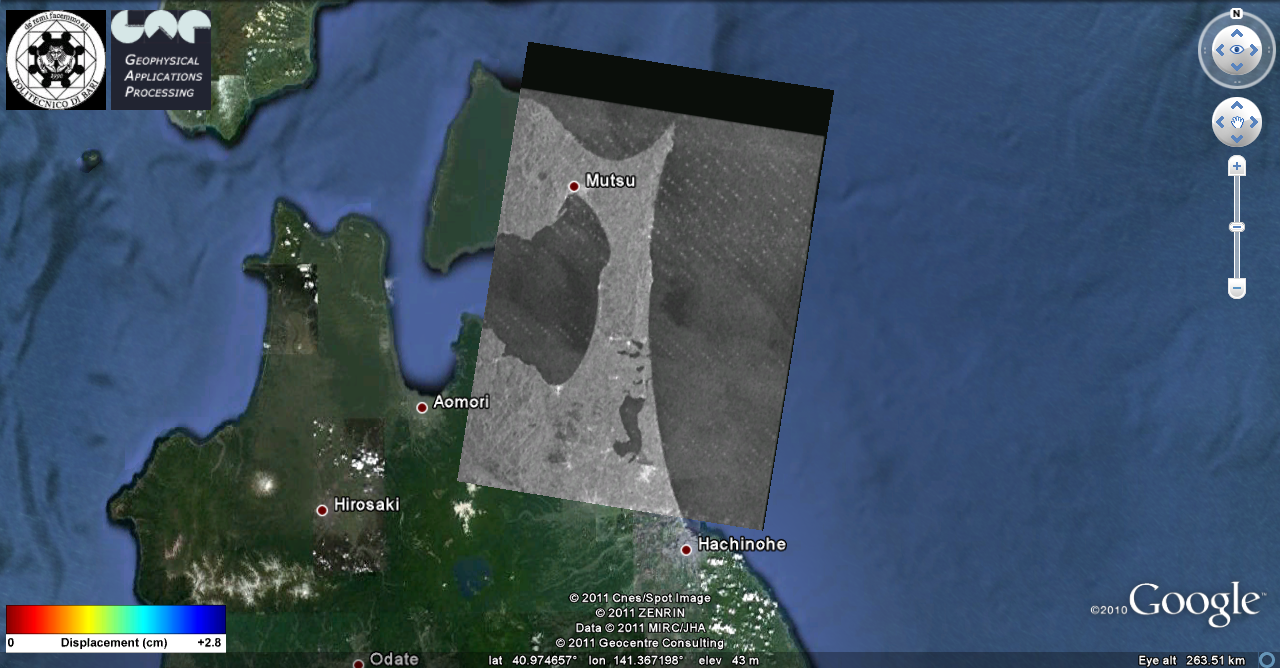Click the '0' legend minimum value
Screen dimensions: 1280x668
(x=11, y=642)
